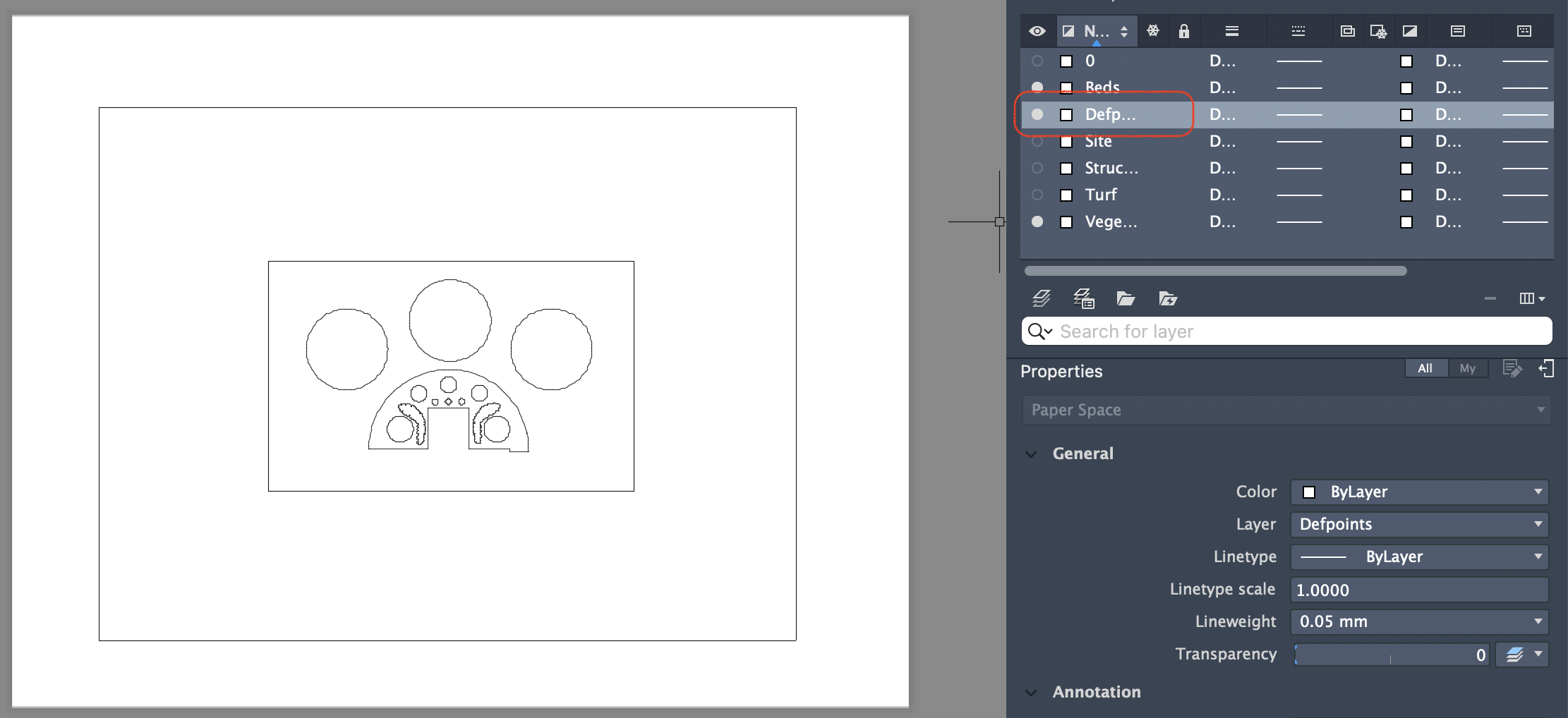
Task: Open the Linetype ByLayer dropdown
Action: 1420,556
